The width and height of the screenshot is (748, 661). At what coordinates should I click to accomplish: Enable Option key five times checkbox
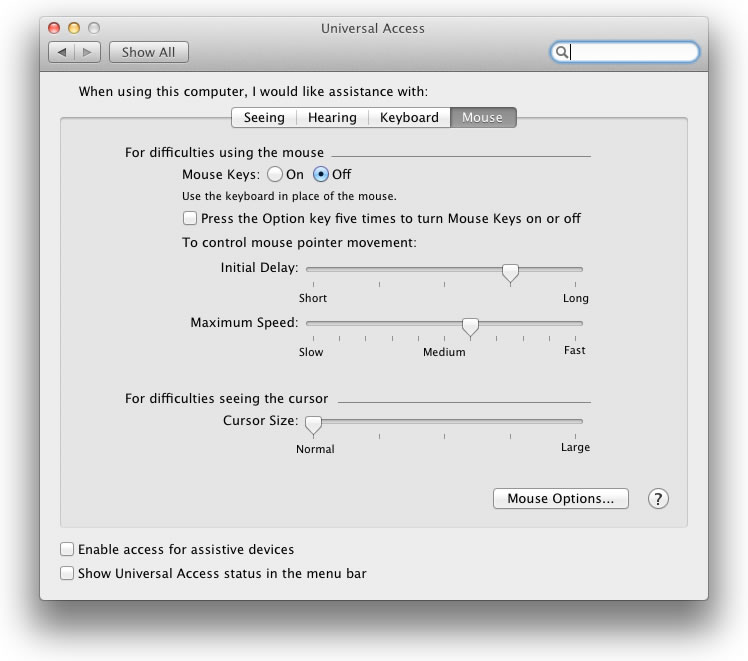pyautogui.click(x=190, y=218)
